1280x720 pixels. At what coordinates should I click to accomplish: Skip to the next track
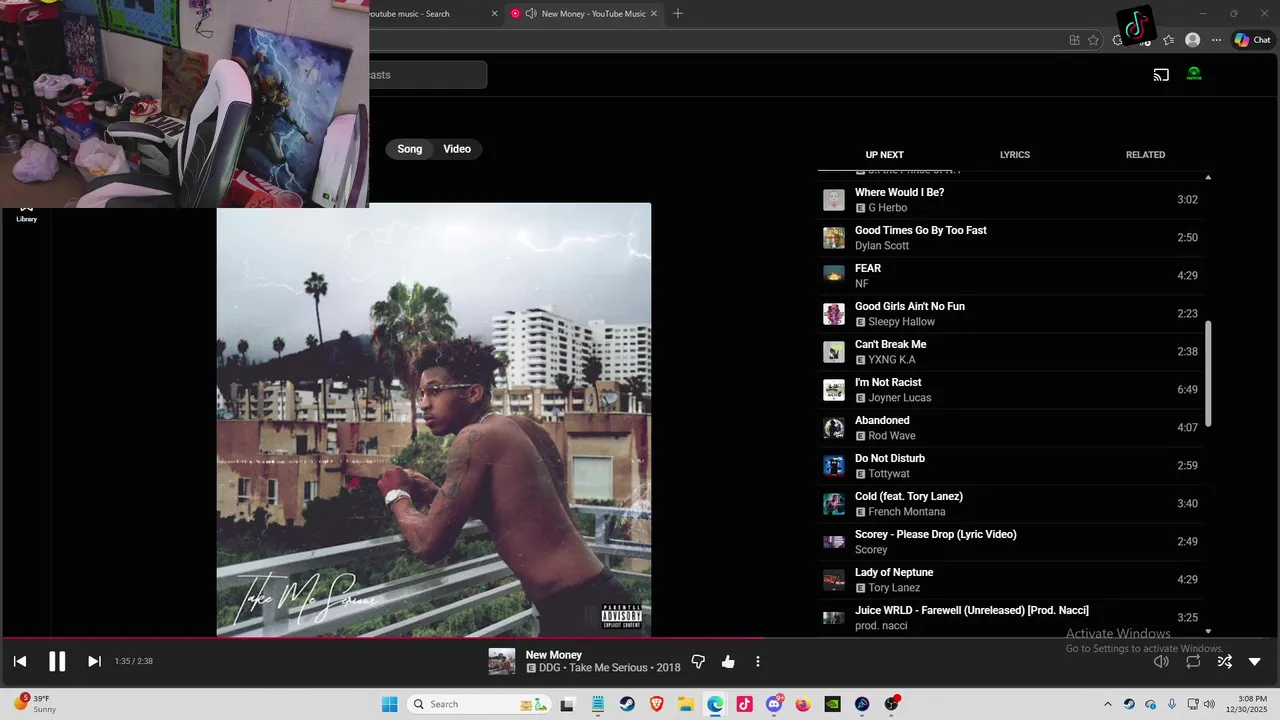[x=94, y=661]
